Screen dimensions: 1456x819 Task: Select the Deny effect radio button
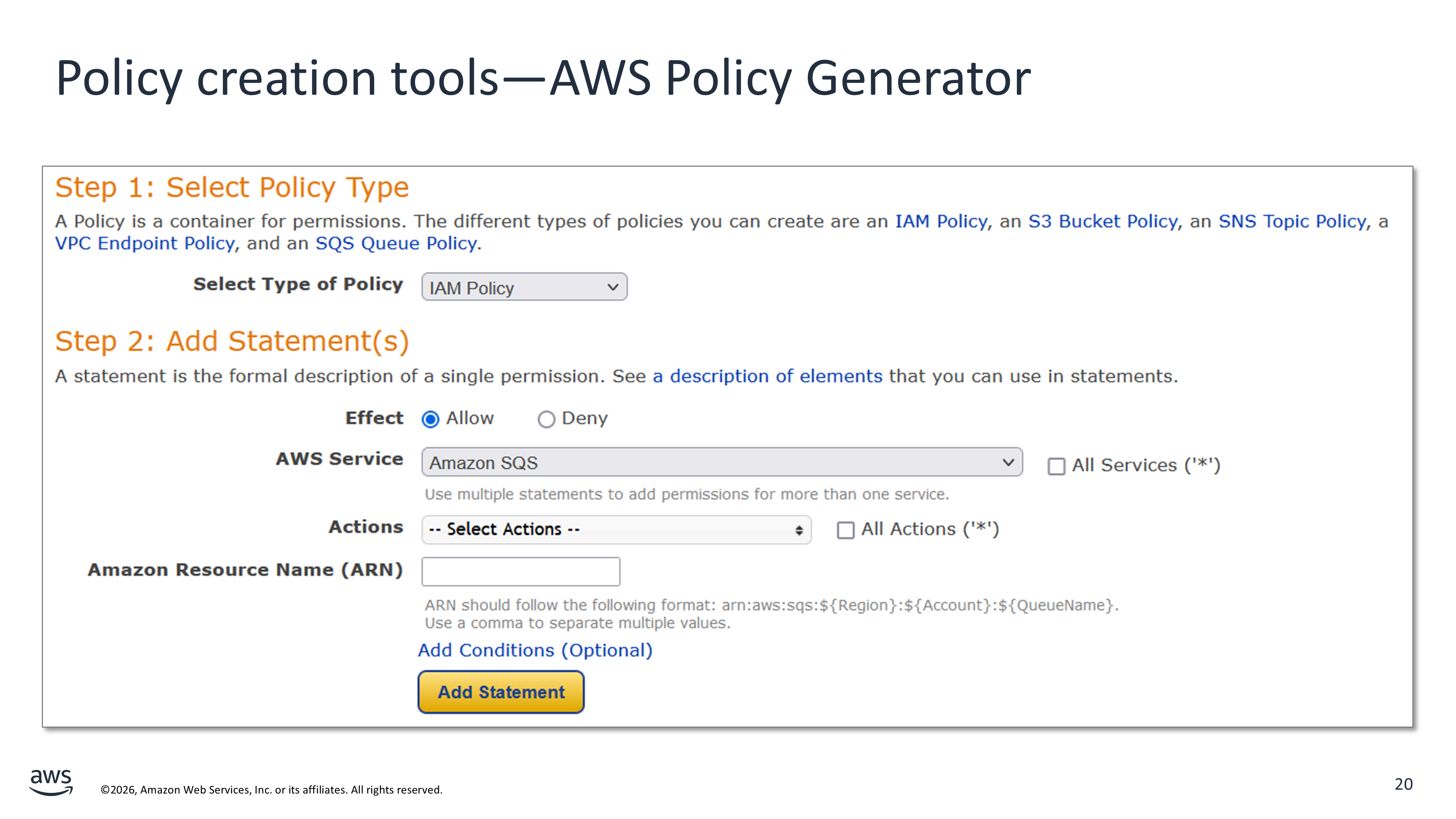(546, 419)
